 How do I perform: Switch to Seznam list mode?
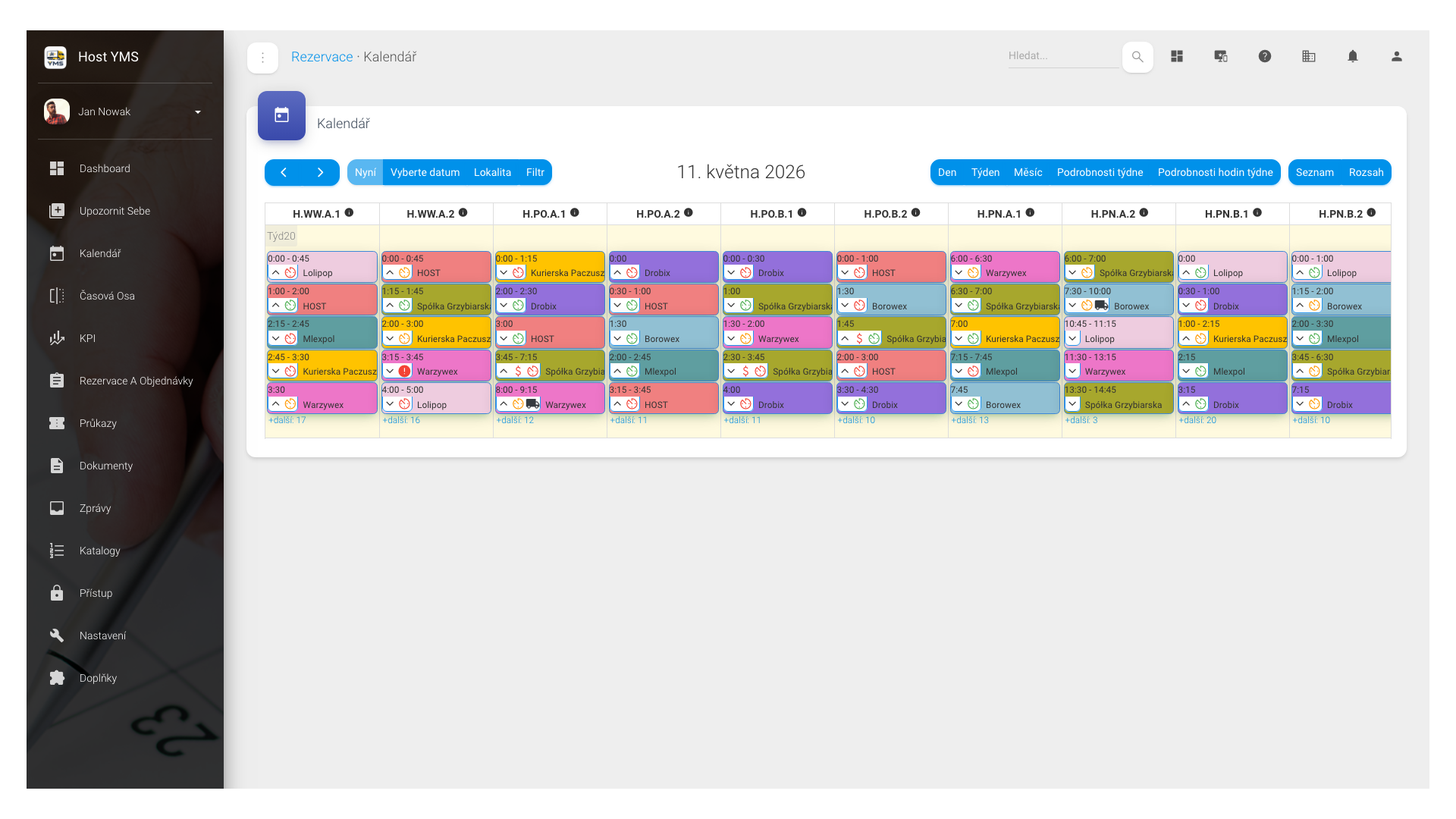(x=1315, y=172)
